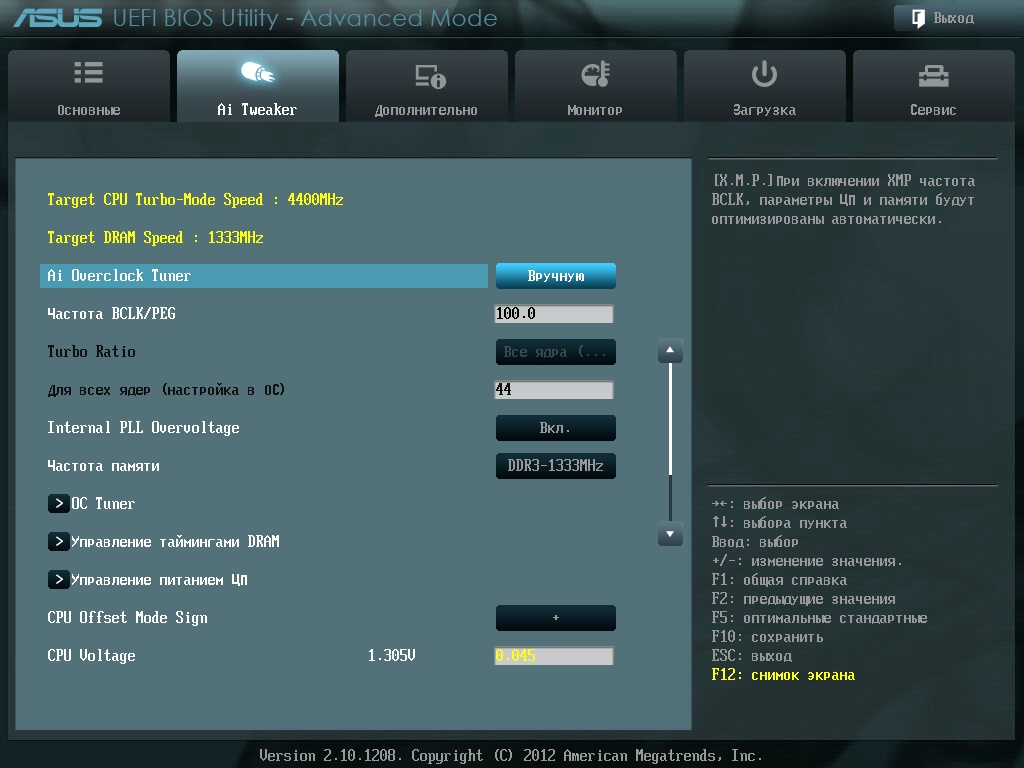
Task: Select the Turbo Ratio label
Action: (x=91, y=351)
